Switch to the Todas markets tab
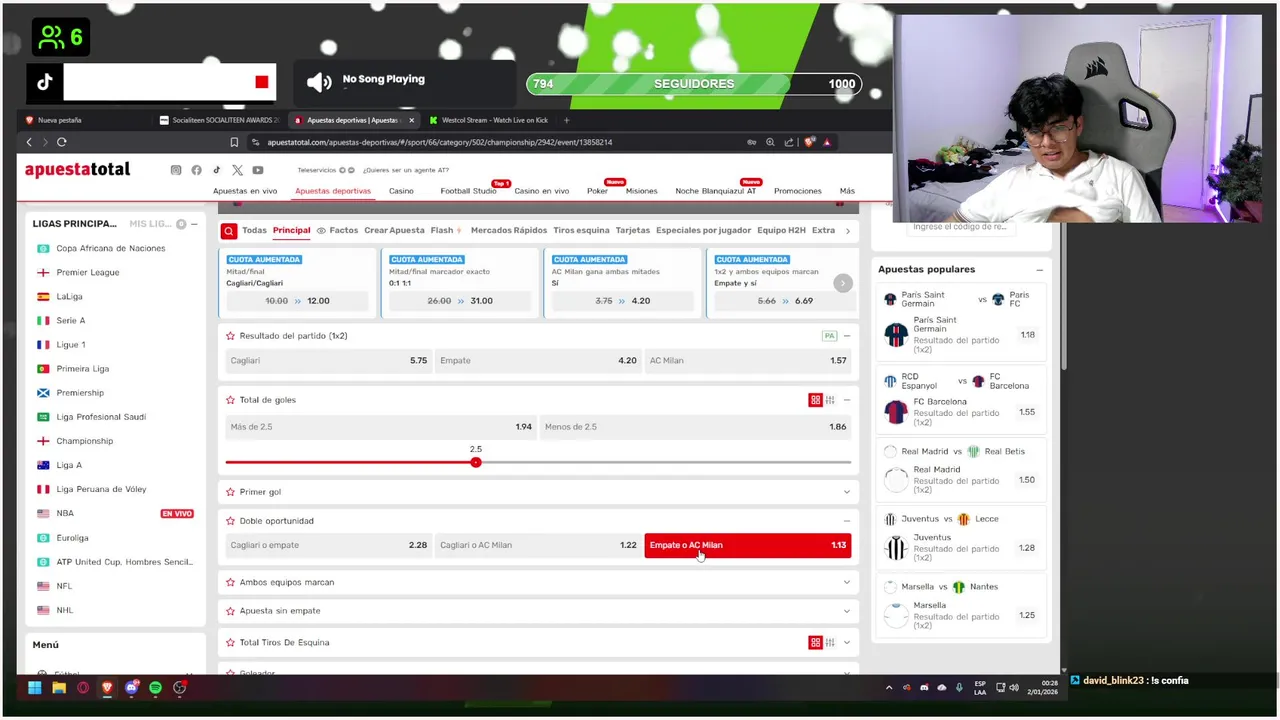1280x720 pixels. point(254,231)
